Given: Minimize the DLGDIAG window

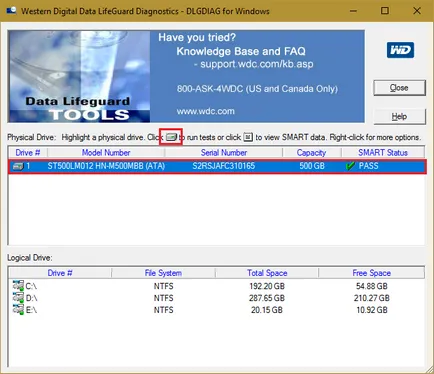Looking at the screenshot, I should tap(353, 11).
